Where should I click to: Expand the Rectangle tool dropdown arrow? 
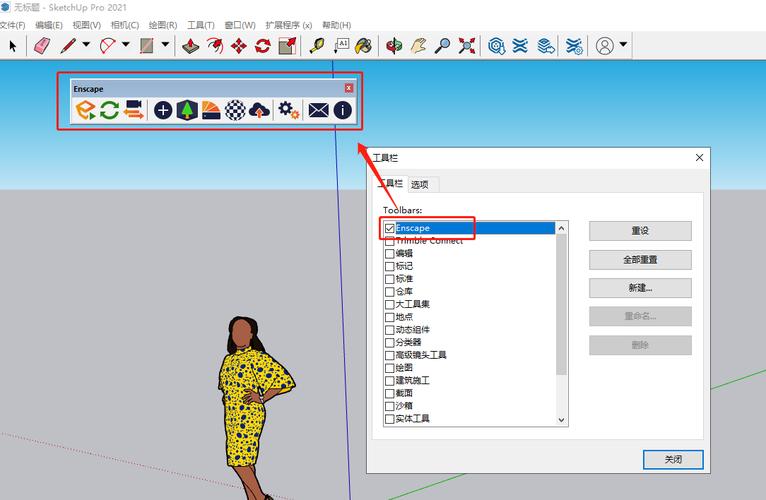click(x=165, y=44)
